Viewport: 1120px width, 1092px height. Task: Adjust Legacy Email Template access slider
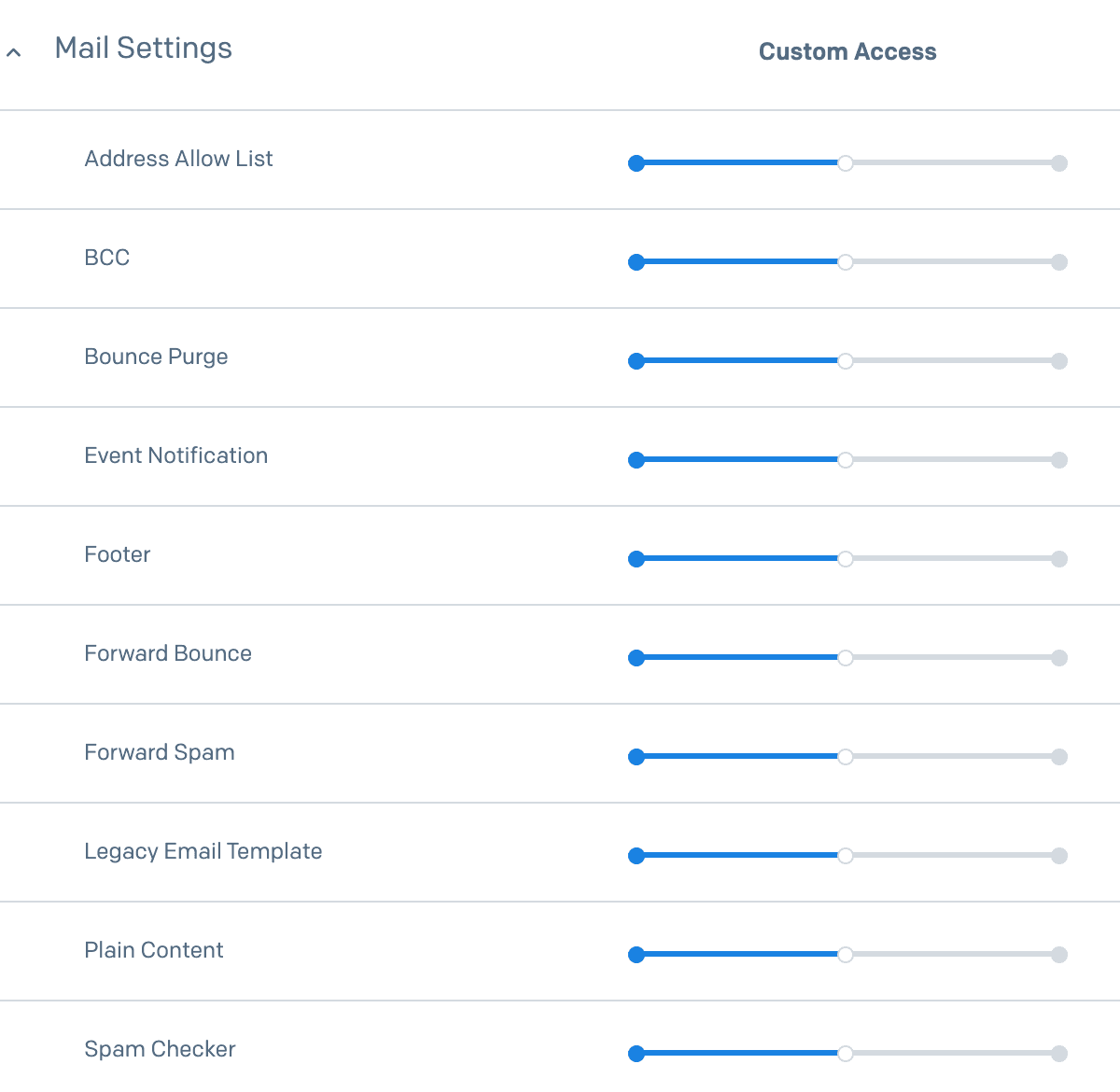(846, 856)
